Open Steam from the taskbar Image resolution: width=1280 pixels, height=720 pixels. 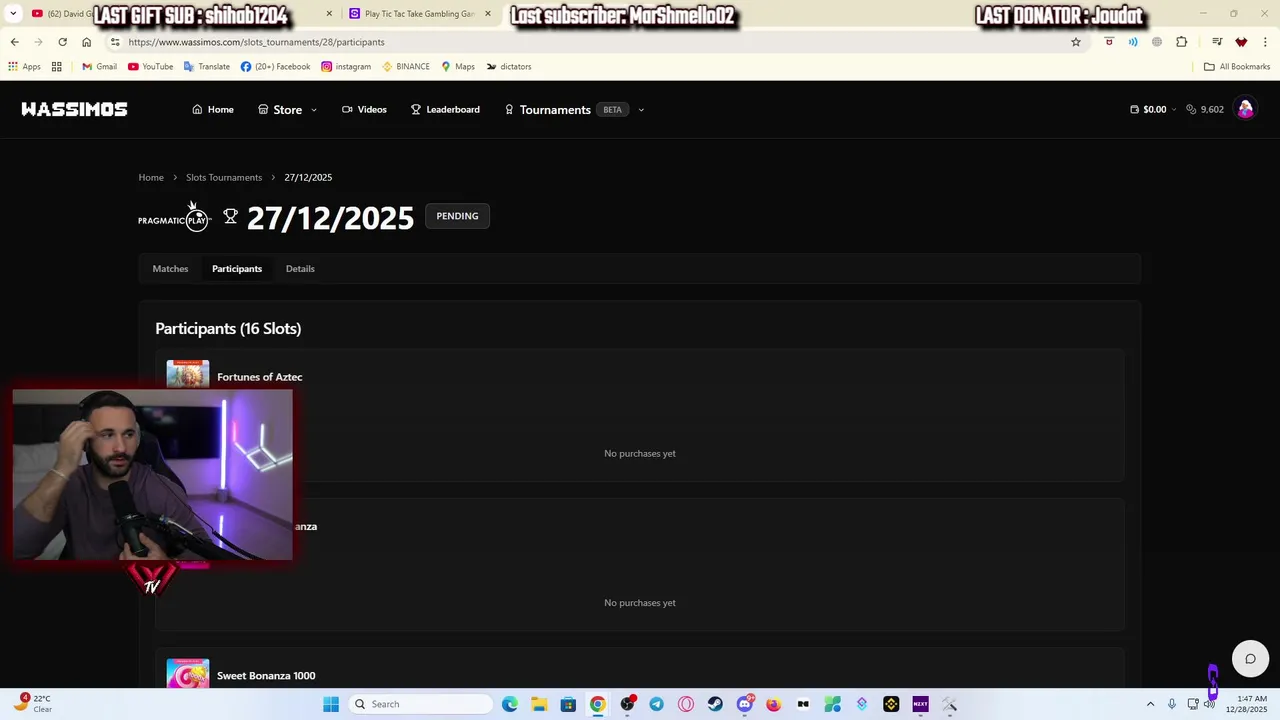[x=715, y=704]
